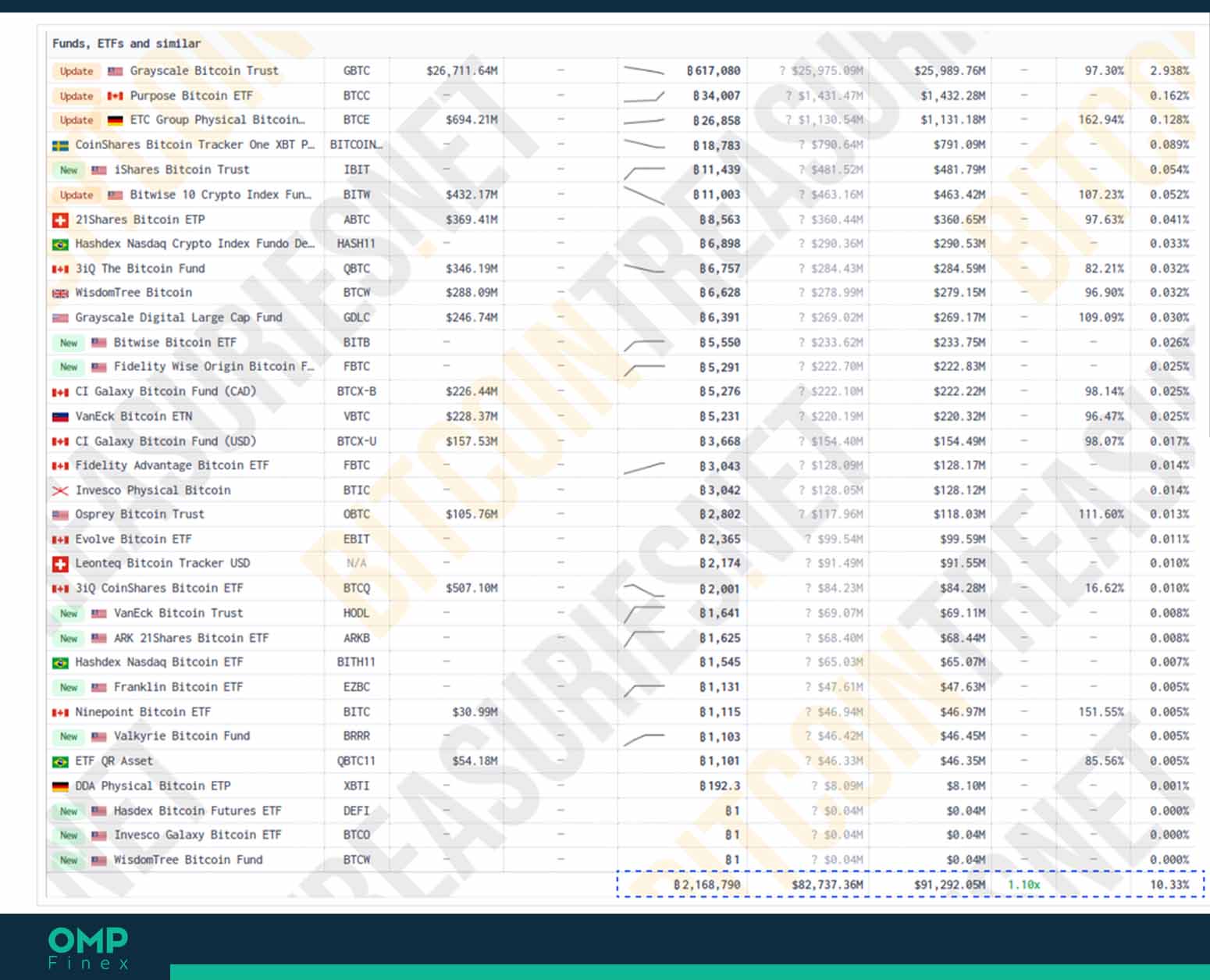Click the total percentage 10.33%
The height and width of the screenshot is (980, 1210).
[x=1169, y=886]
